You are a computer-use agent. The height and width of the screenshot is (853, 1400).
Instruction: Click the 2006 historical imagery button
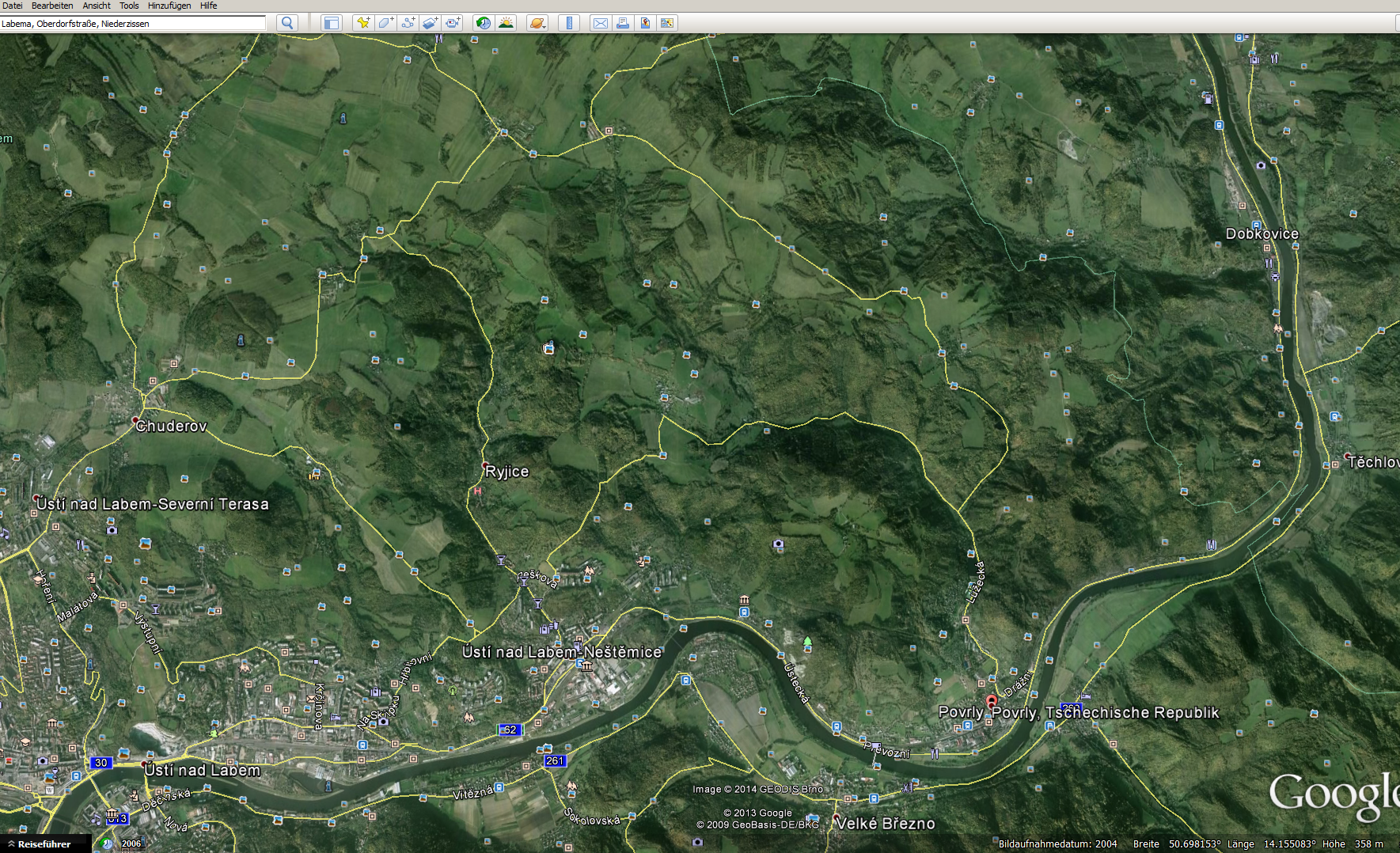pos(131,844)
